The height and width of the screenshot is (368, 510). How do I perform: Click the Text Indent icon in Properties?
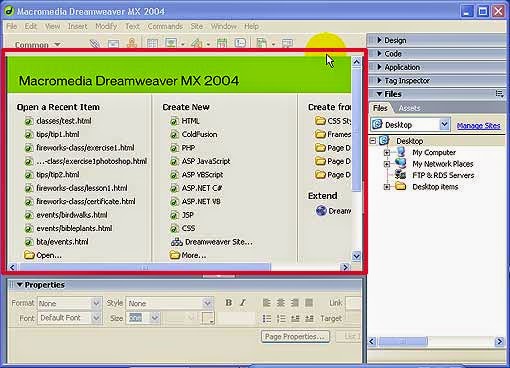pos(309,319)
